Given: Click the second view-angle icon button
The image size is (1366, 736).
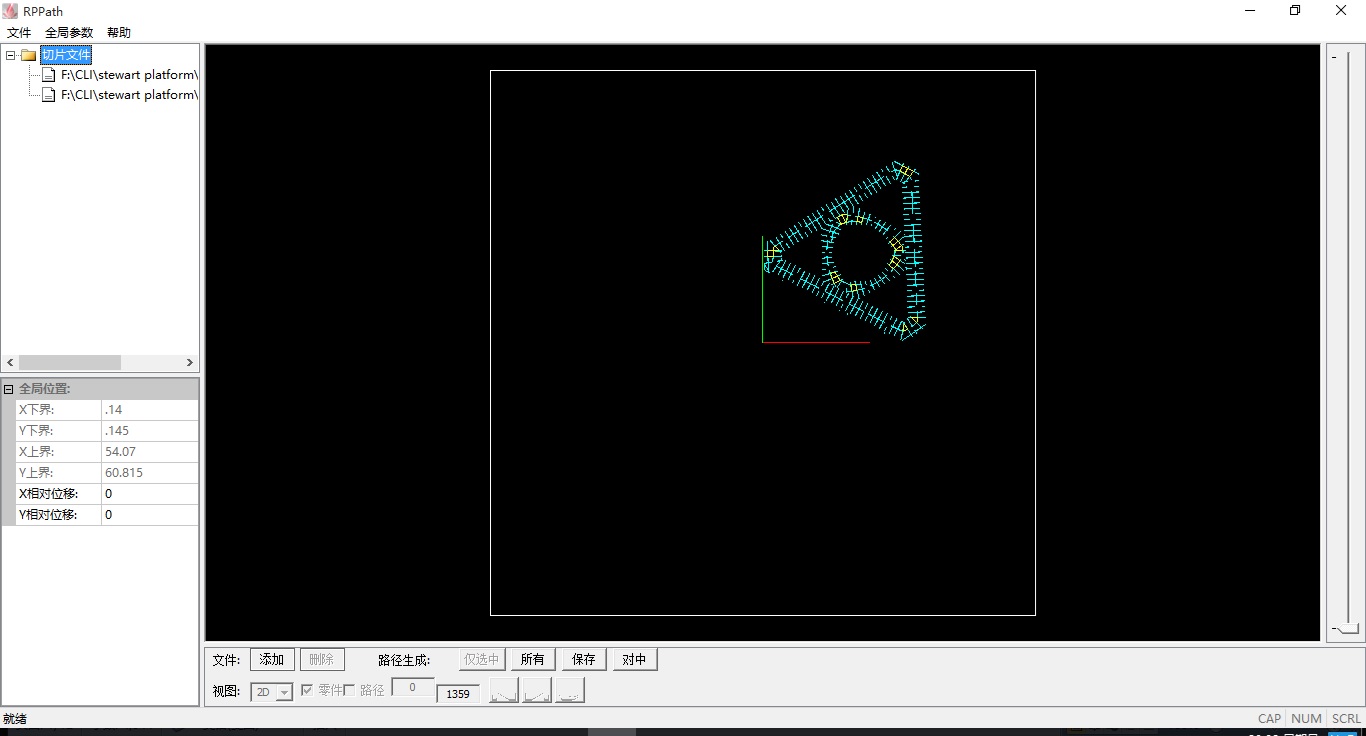Looking at the screenshot, I should tap(537, 690).
